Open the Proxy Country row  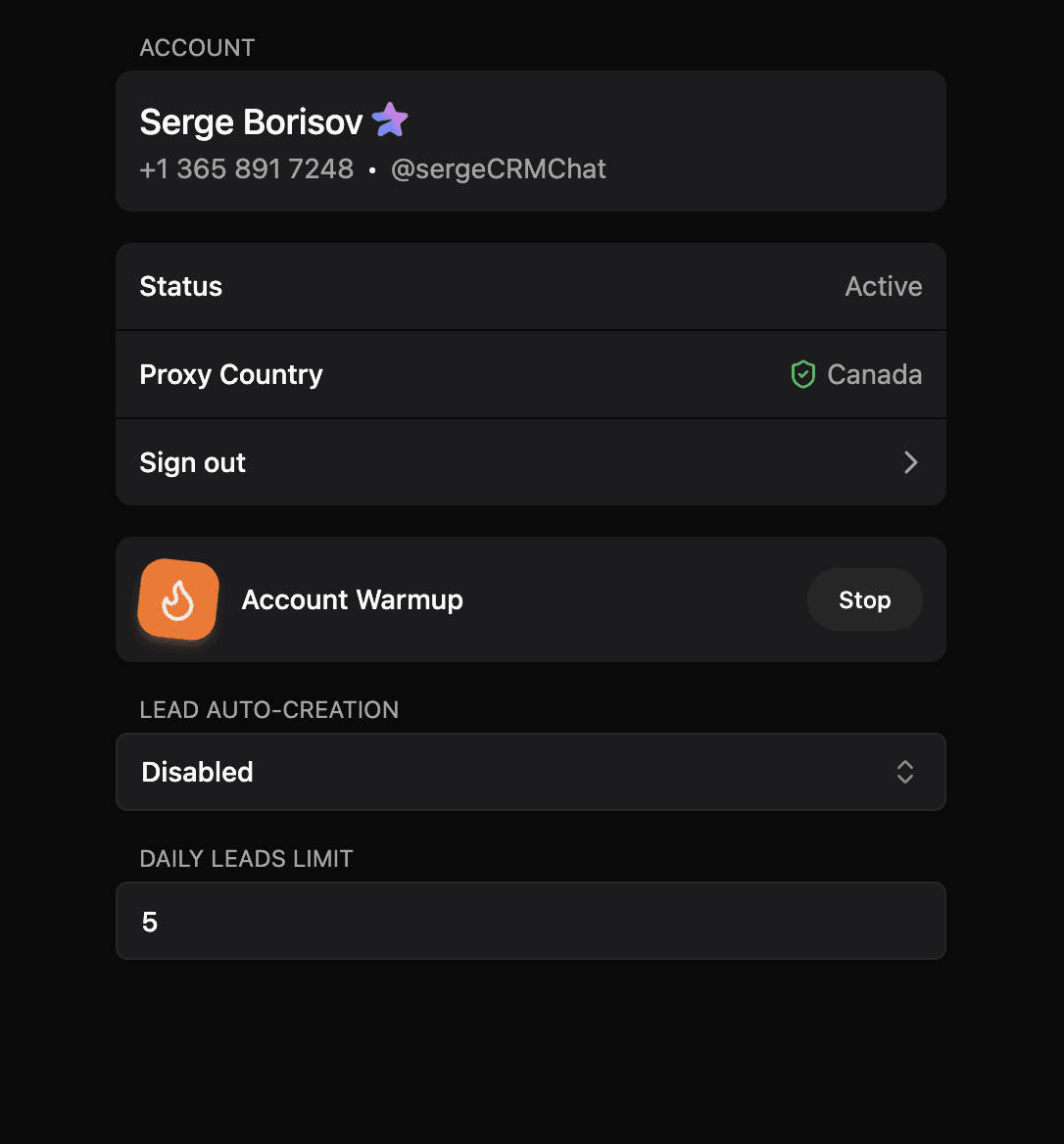pos(531,374)
